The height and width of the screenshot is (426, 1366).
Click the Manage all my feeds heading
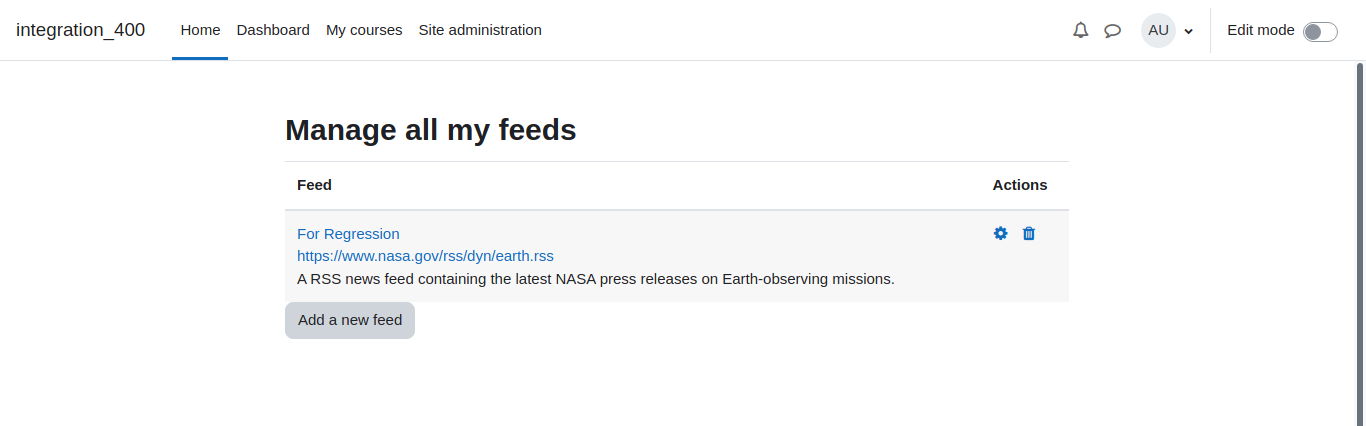(431, 130)
